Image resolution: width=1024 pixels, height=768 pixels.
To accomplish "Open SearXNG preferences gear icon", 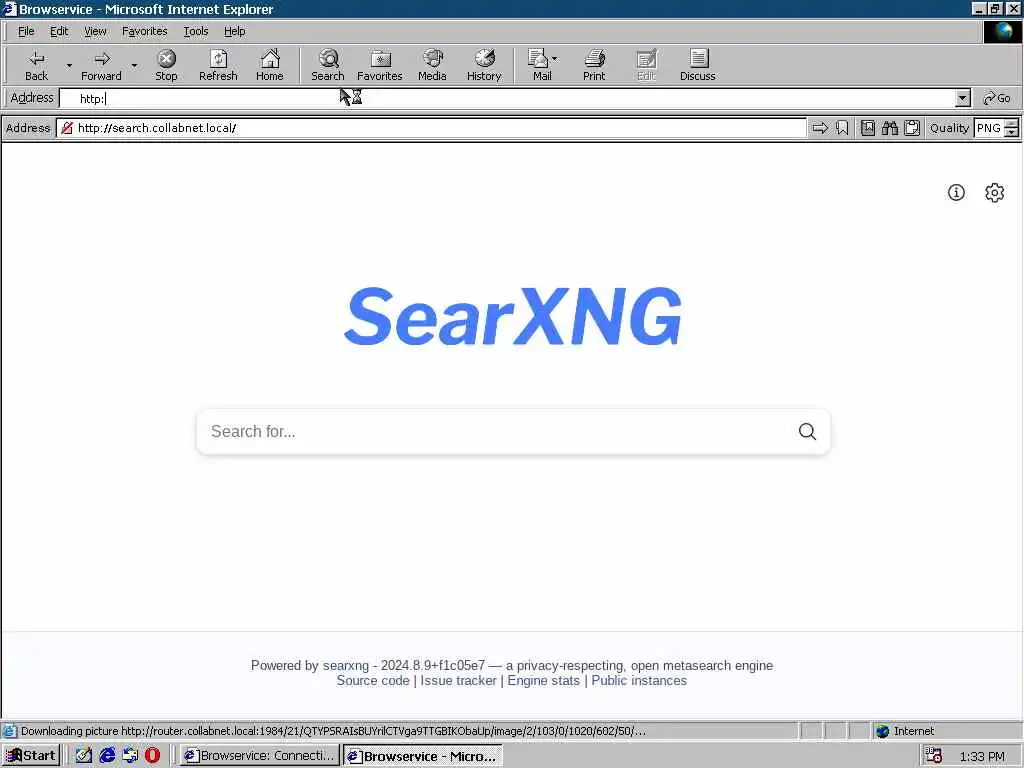I will (x=995, y=193).
